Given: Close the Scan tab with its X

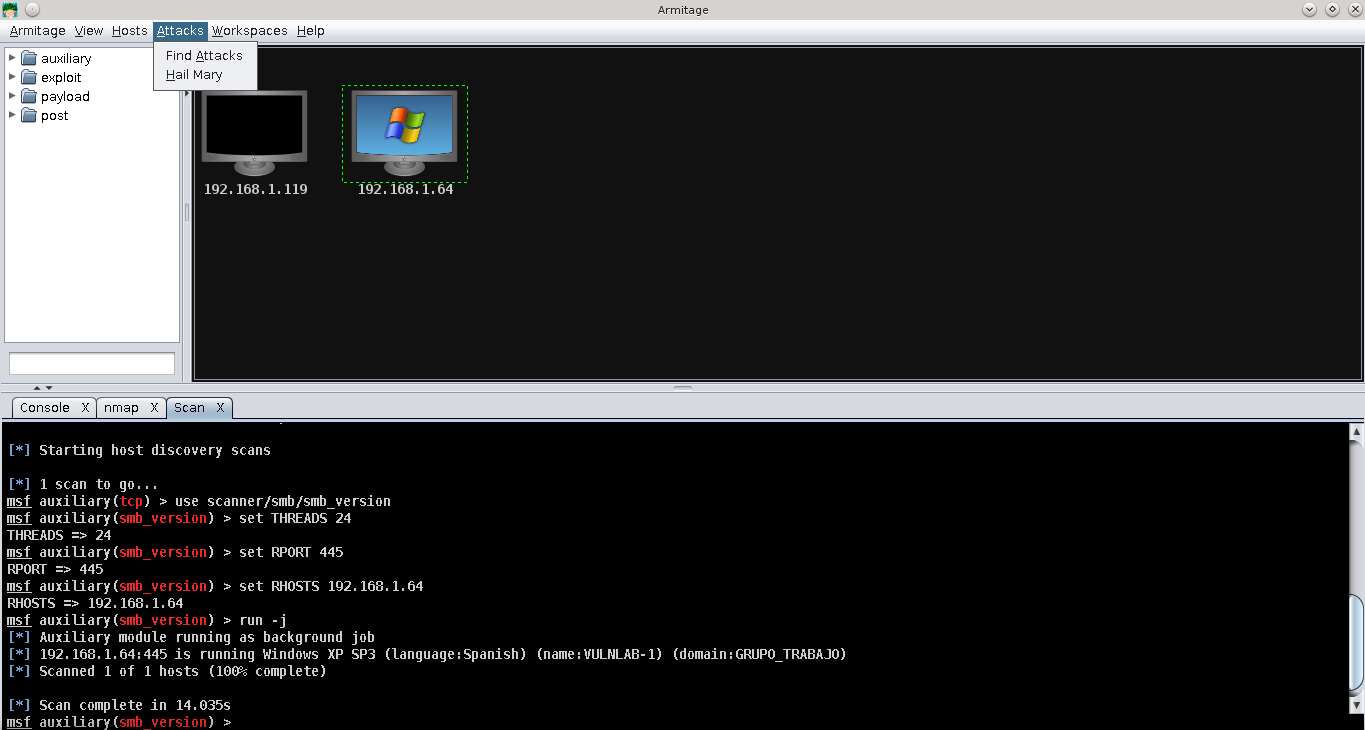Looking at the screenshot, I should point(221,407).
